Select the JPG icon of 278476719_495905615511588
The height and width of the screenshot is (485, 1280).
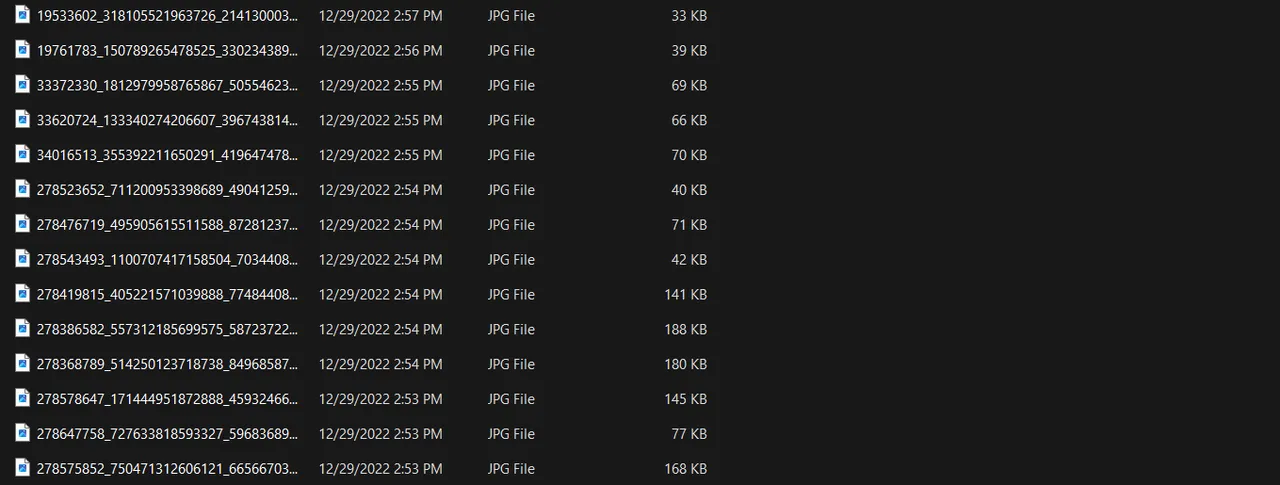(22, 224)
